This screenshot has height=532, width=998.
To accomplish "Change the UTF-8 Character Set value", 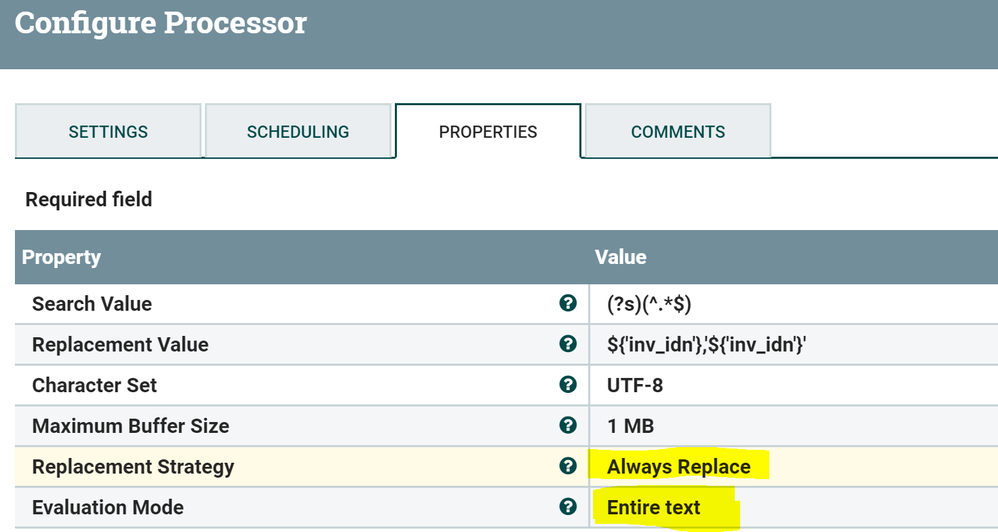I will click(635, 385).
